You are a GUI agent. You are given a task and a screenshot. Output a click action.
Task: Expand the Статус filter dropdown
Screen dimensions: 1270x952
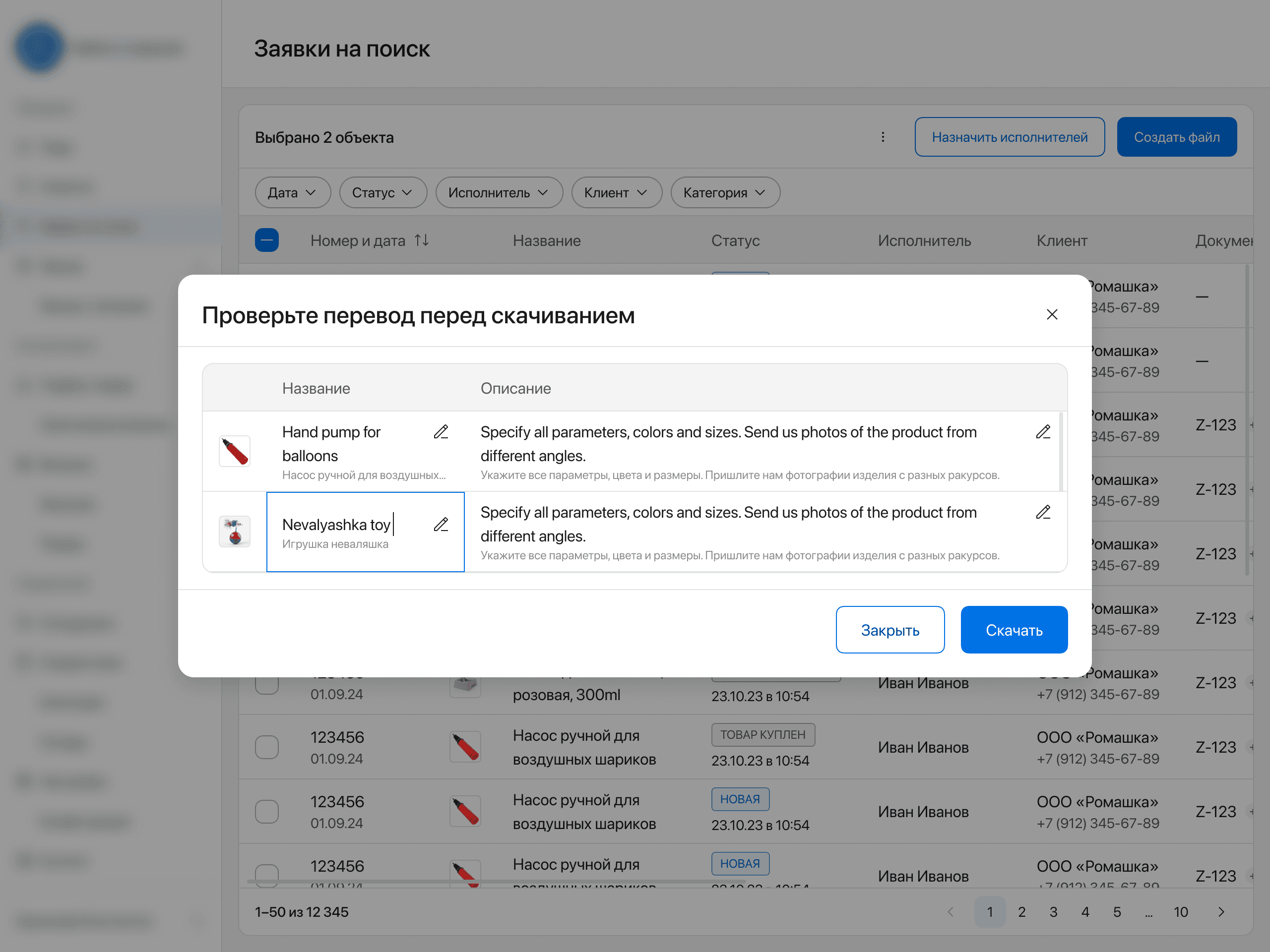tap(382, 193)
